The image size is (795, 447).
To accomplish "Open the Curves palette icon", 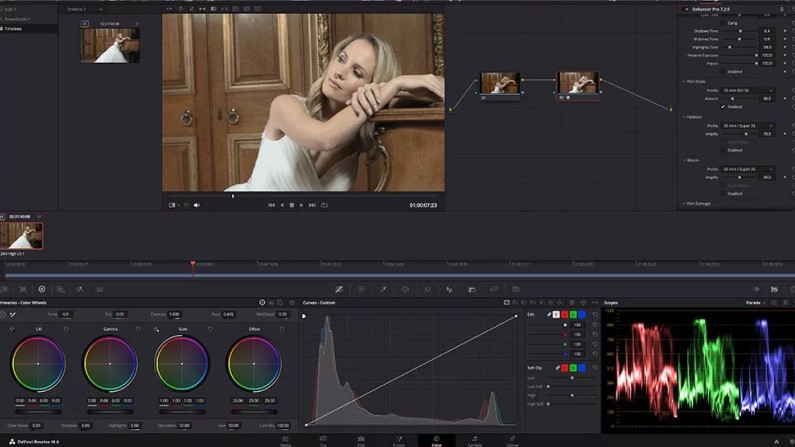I will 339,289.
